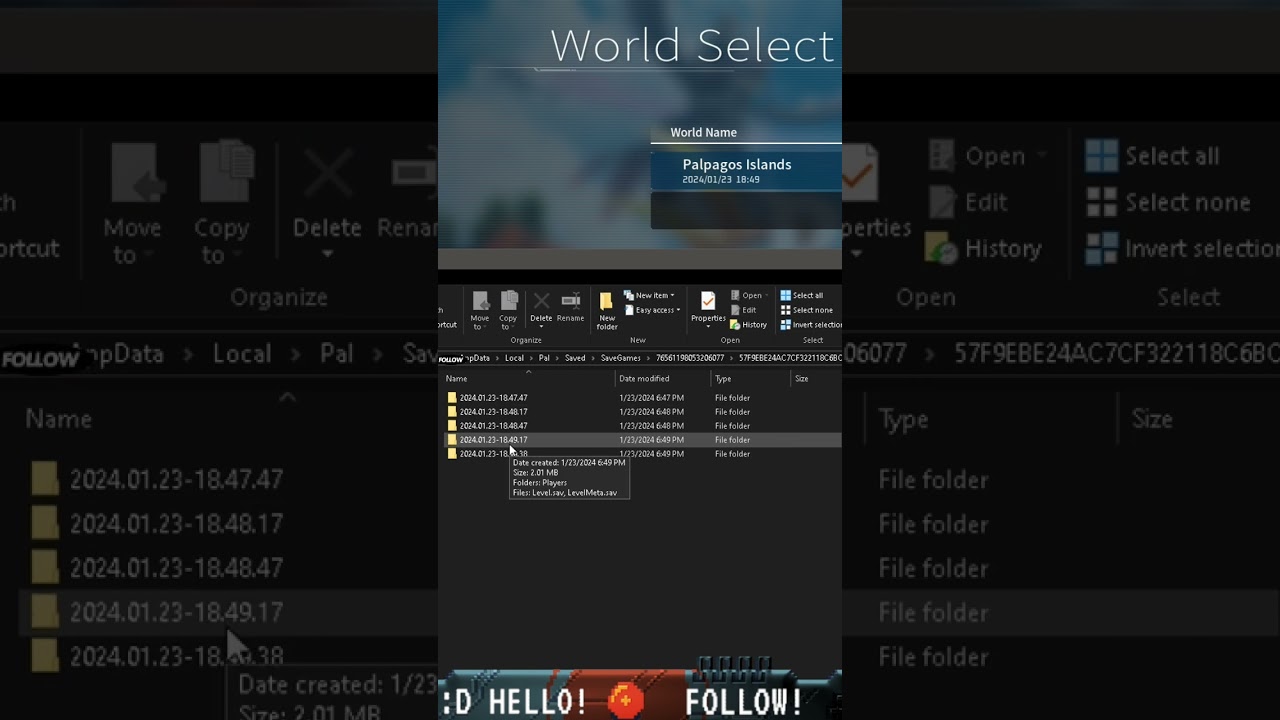The width and height of the screenshot is (1280, 720).
Task: Click the Delete X icon
Action: pos(541,301)
